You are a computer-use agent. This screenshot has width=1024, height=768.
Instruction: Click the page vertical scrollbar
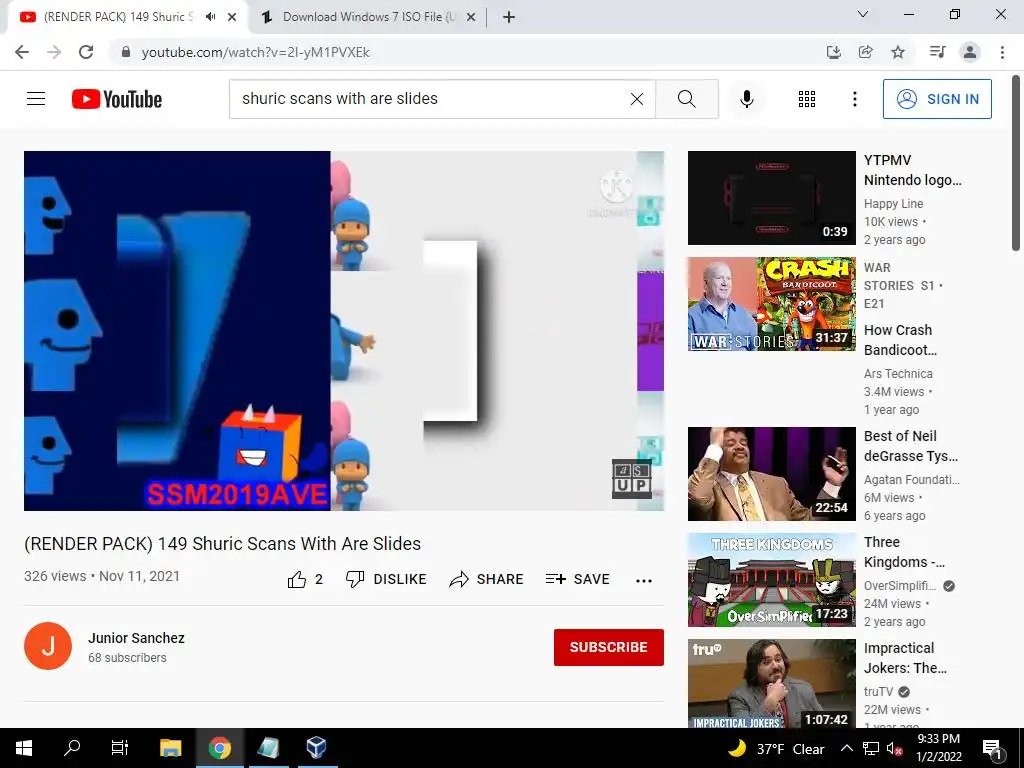(1016, 163)
